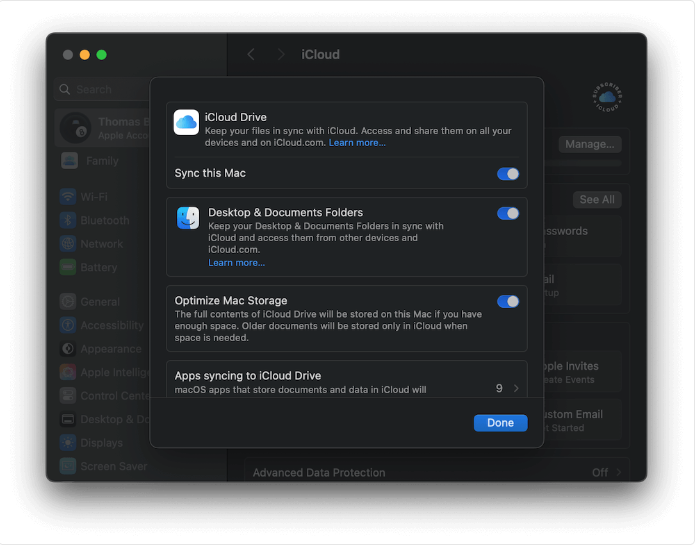The height and width of the screenshot is (545, 695).
Task: Go forward using the right chevron
Action: pos(281,54)
